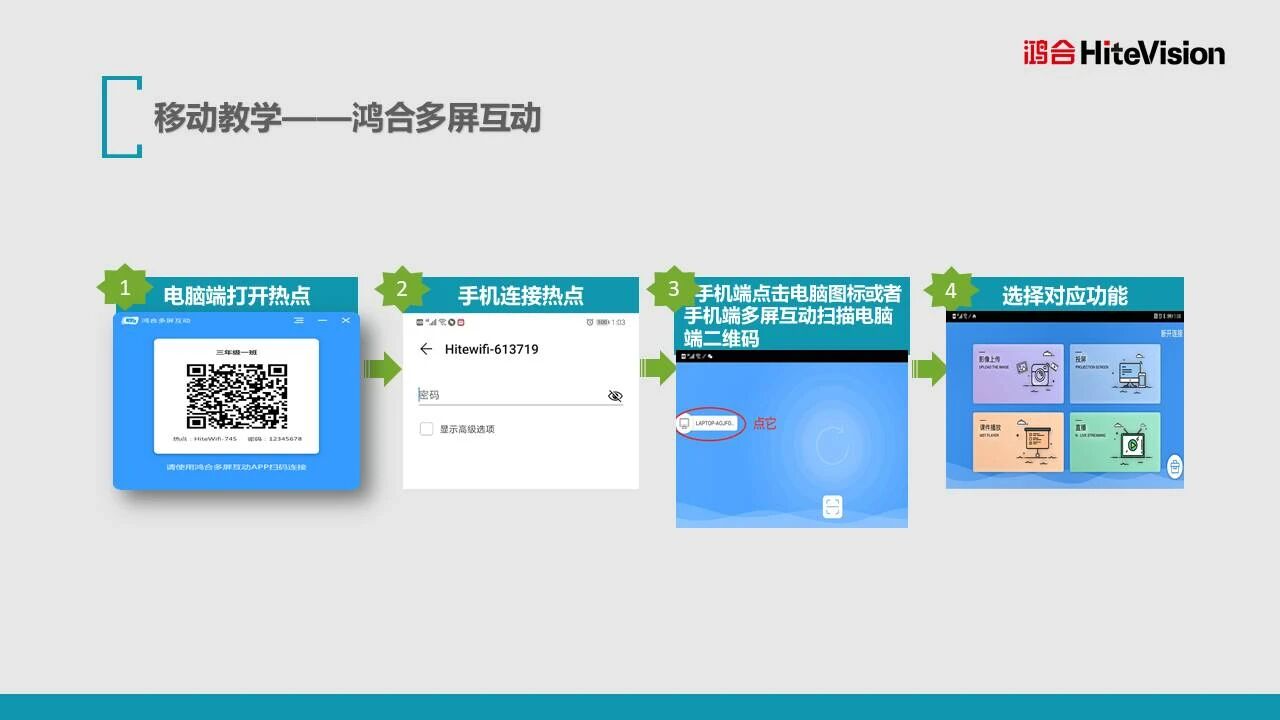
Task: Click the QR code in the hotspot window
Action: [237, 396]
